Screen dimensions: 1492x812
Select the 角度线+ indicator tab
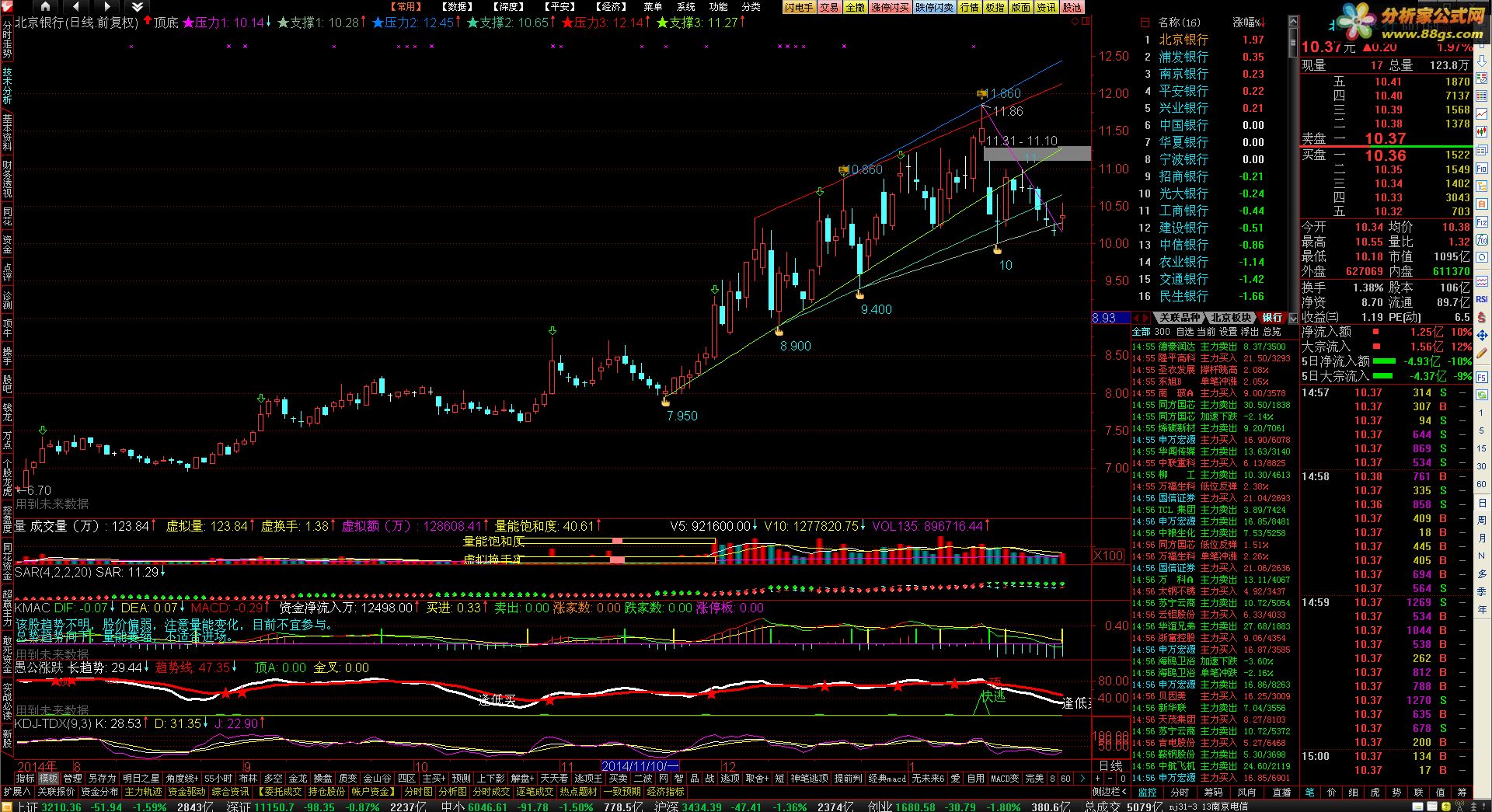tap(182, 779)
